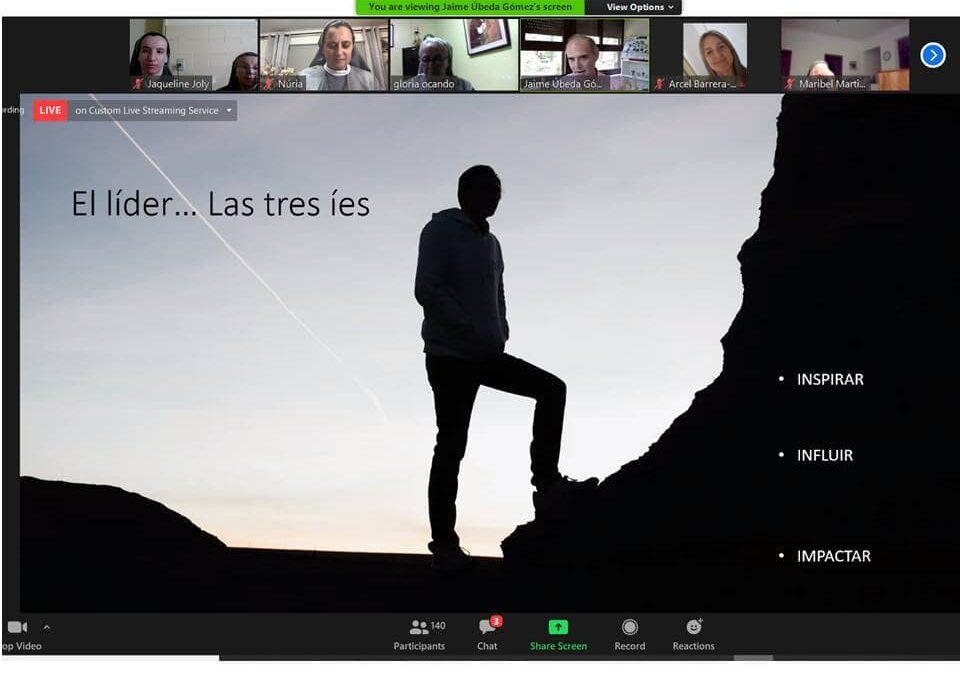Select Arcel Barrera's video thumbnail
The height and width of the screenshot is (675, 960).
[x=714, y=55]
